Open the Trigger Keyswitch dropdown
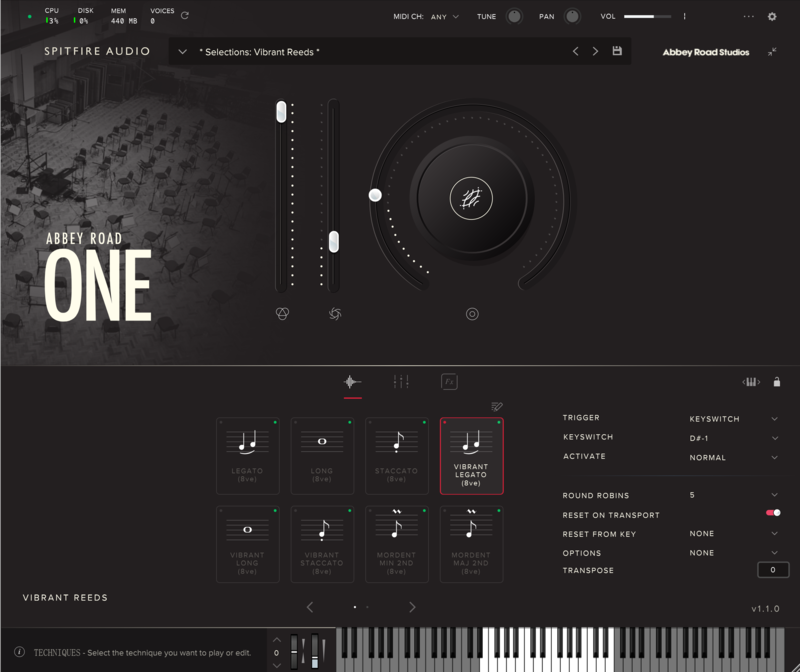This screenshot has height=672, width=800. click(733, 419)
